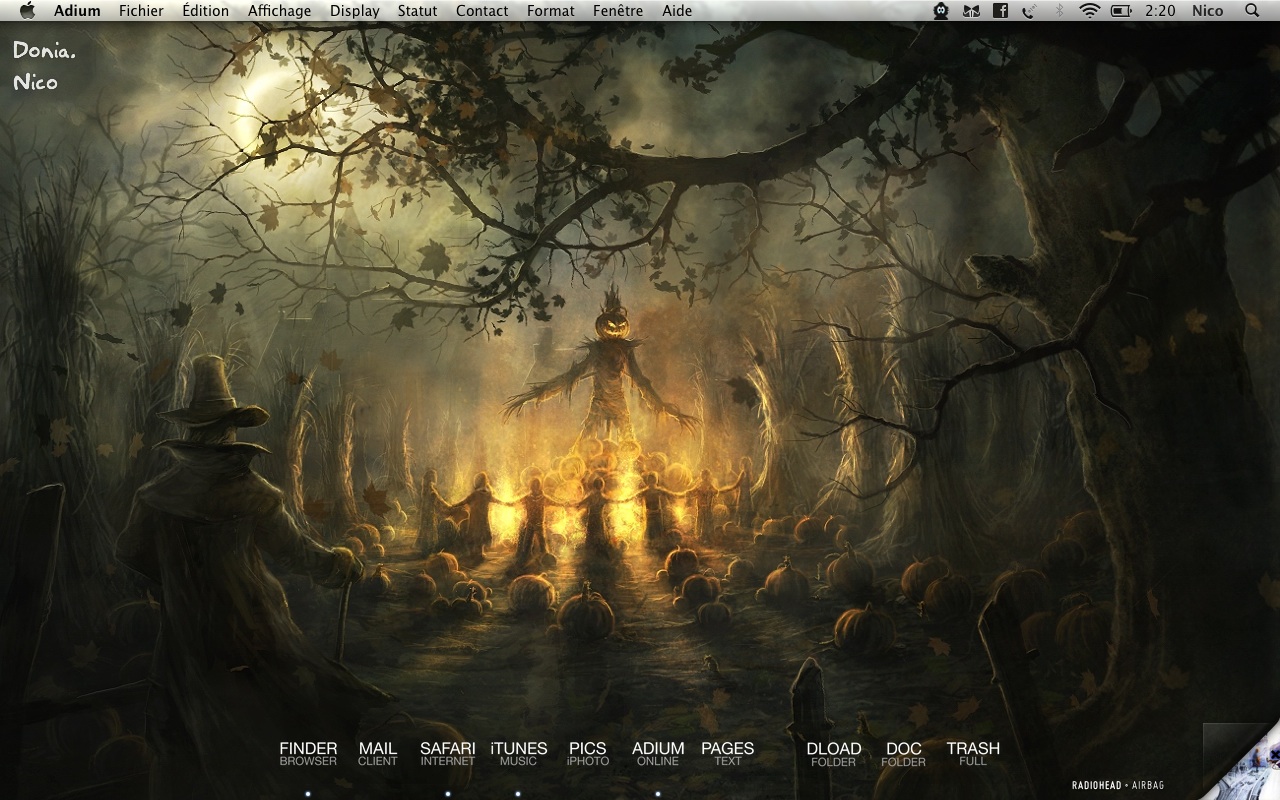Open the Apple menu
Viewport: 1280px width, 800px height.
(x=27, y=11)
